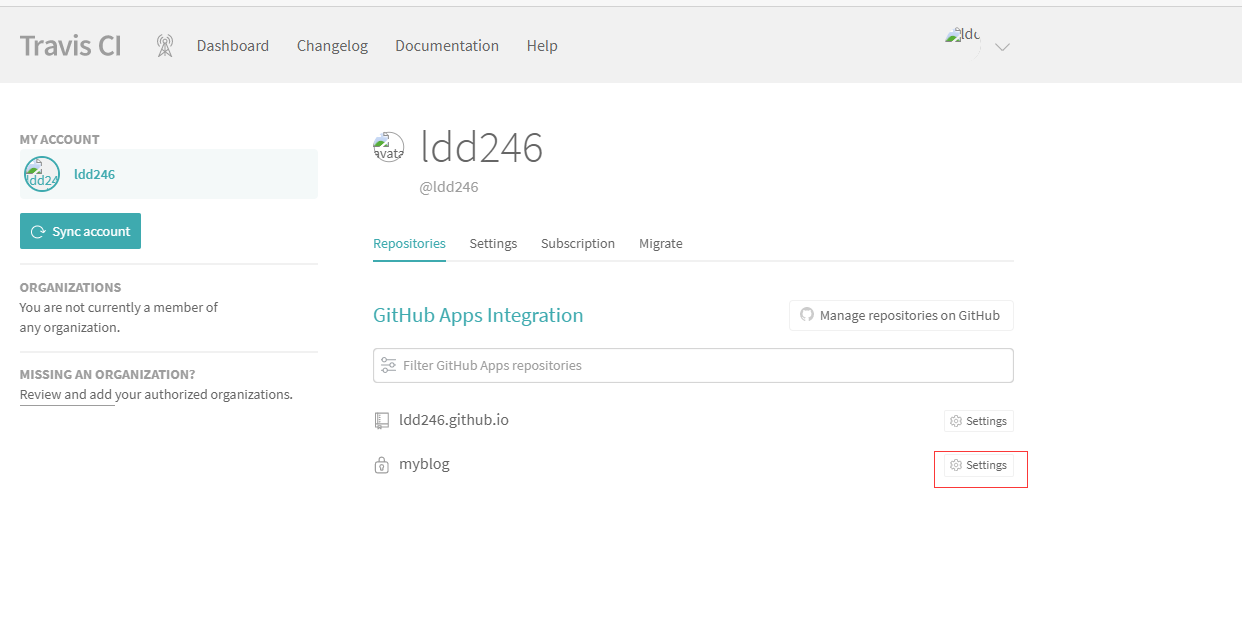The image size is (1242, 622).
Task: Click the @ldd246 handle text
Action: 449,187
